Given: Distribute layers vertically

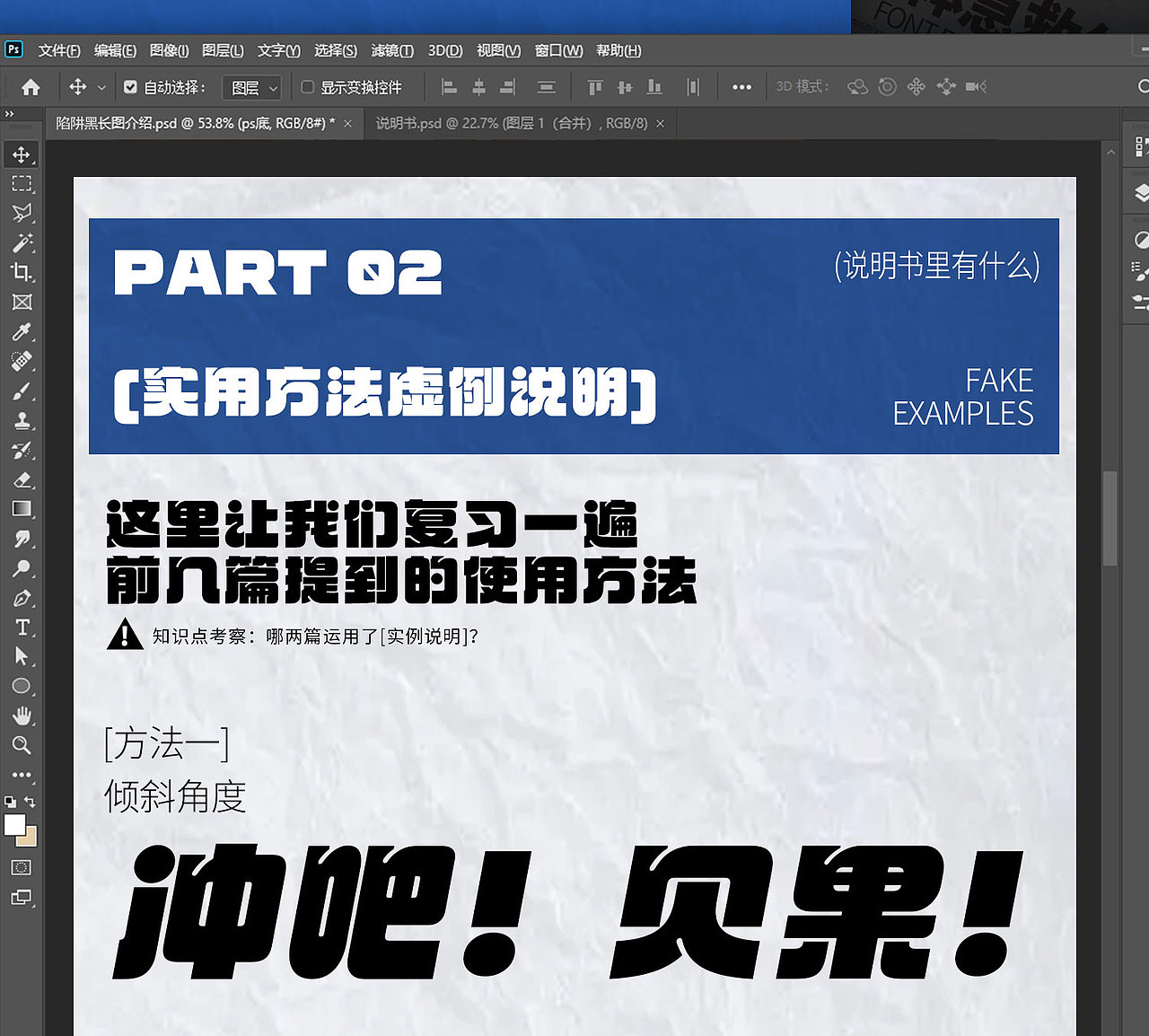Looking at the screenshot, I should click(546, 87).
